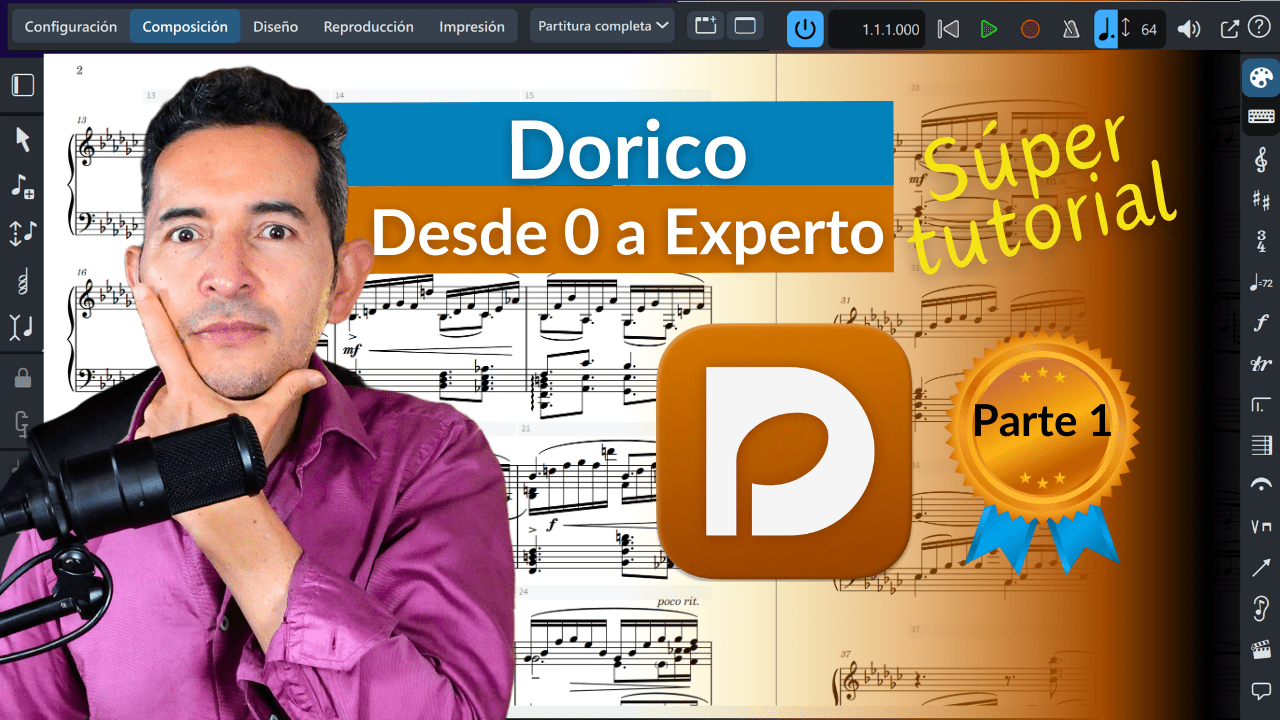Toggle the left panel visibility button
1280x720 pixels.
[x=22, y=85]
